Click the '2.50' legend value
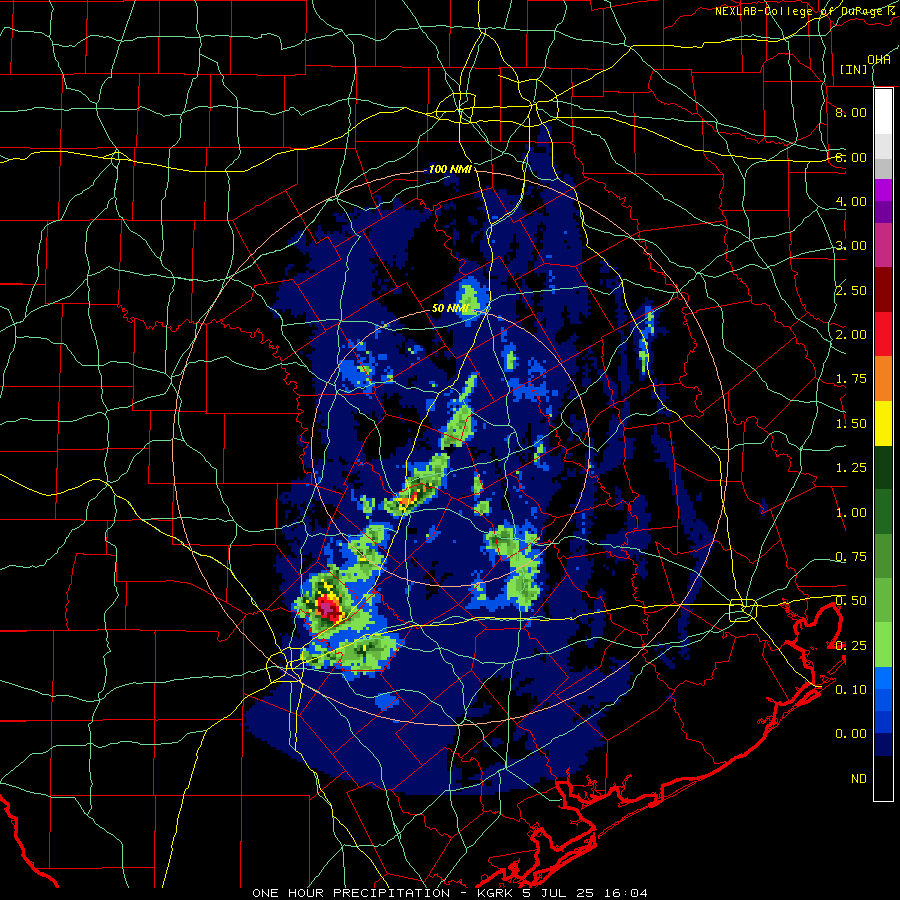This screenshot has width=900, height=900. click(x=851, y=290)
